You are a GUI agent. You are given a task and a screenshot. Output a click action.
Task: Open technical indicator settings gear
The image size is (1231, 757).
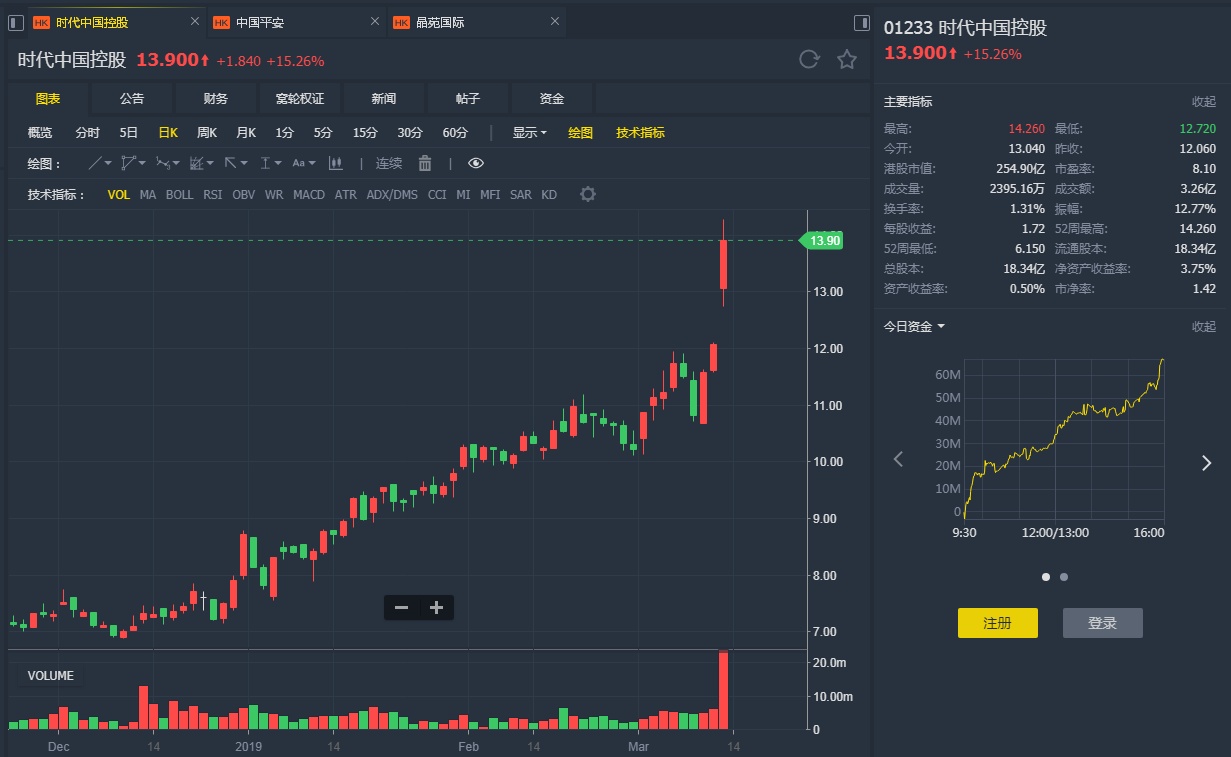coord(588,194)
